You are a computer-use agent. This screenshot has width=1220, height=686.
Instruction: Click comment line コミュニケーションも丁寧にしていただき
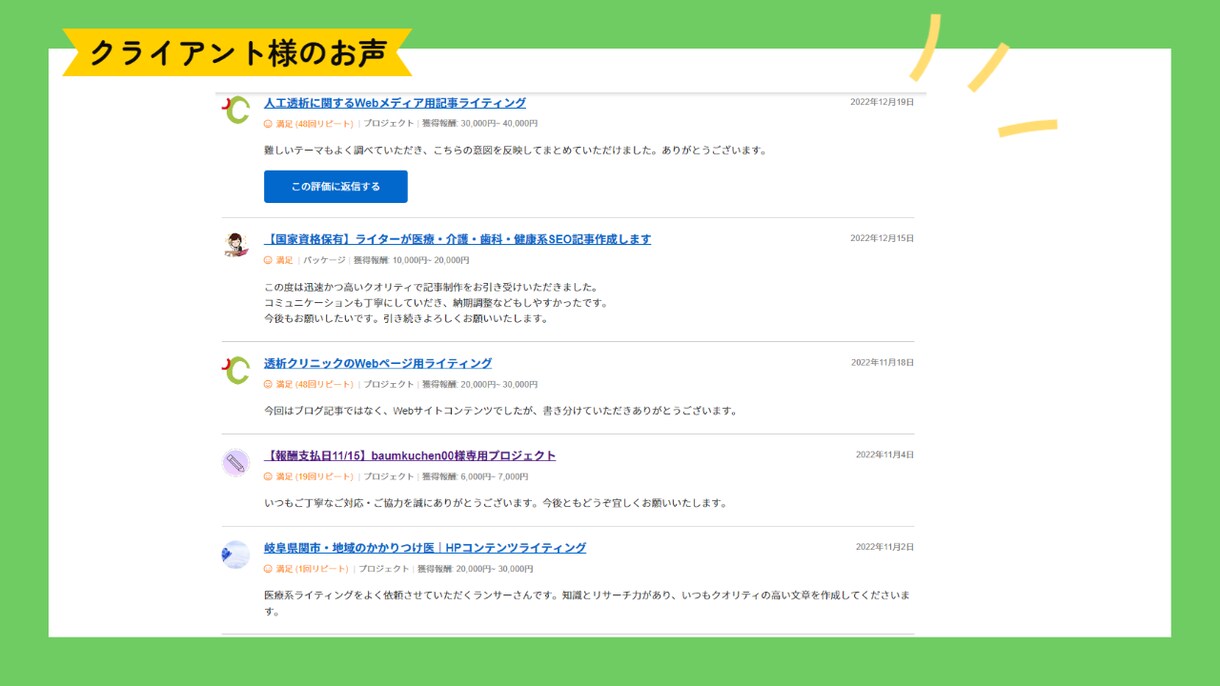click(x=436, y=303)
